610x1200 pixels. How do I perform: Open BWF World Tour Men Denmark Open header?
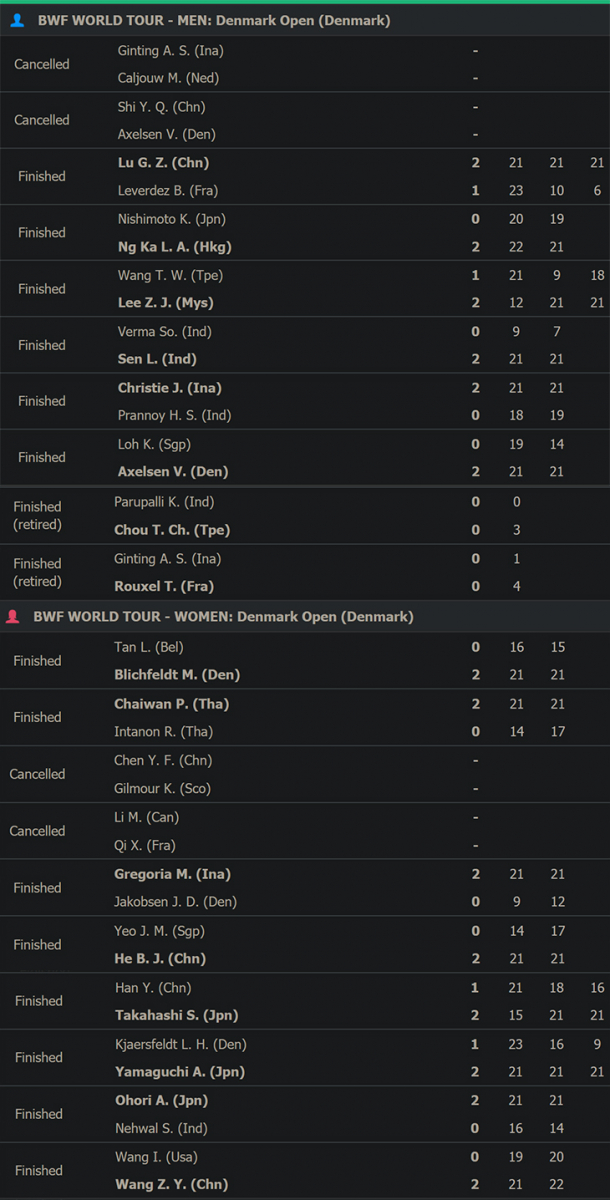point(305,20)
